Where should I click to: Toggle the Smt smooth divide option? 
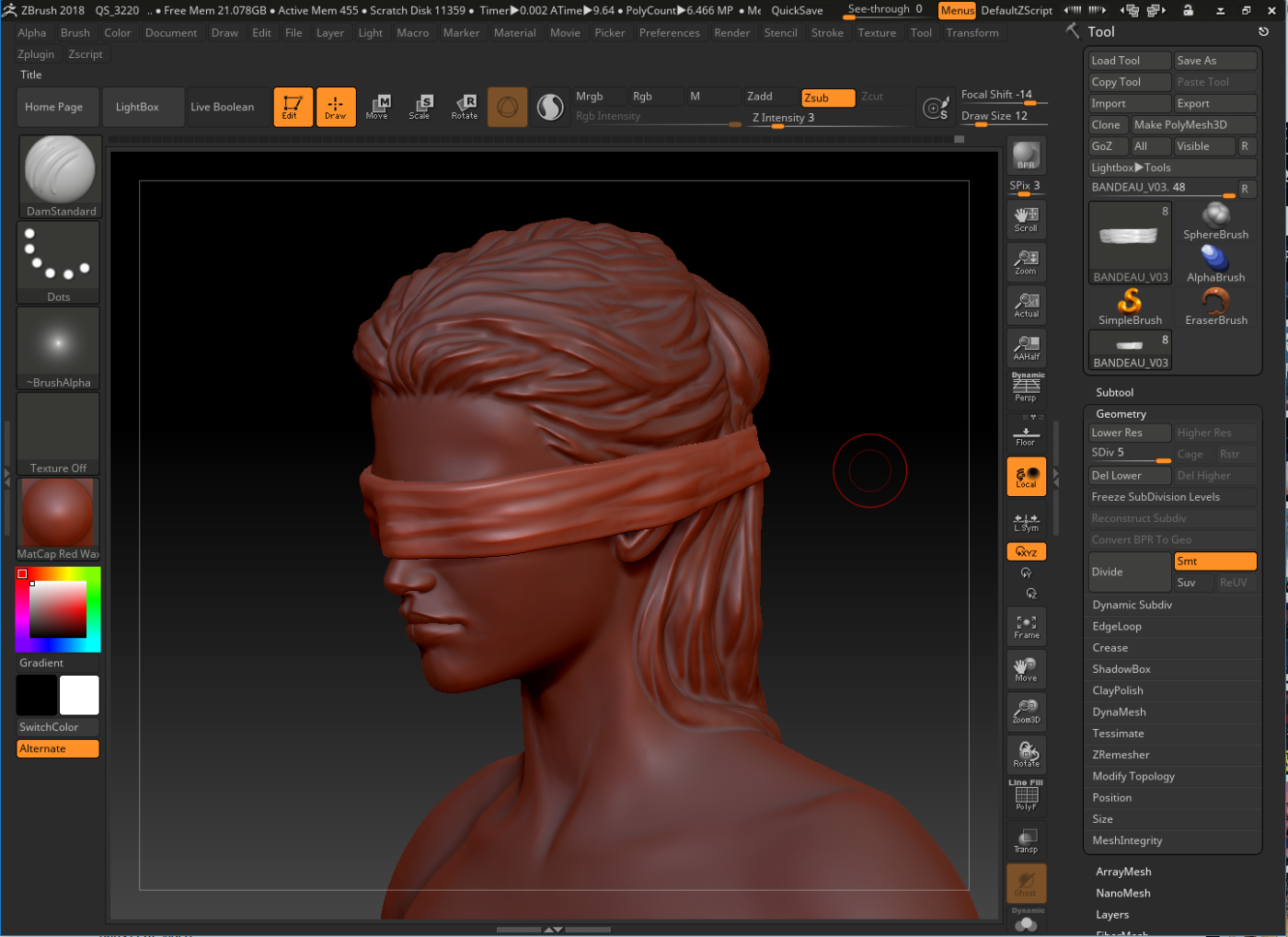tap(1215, 561)
